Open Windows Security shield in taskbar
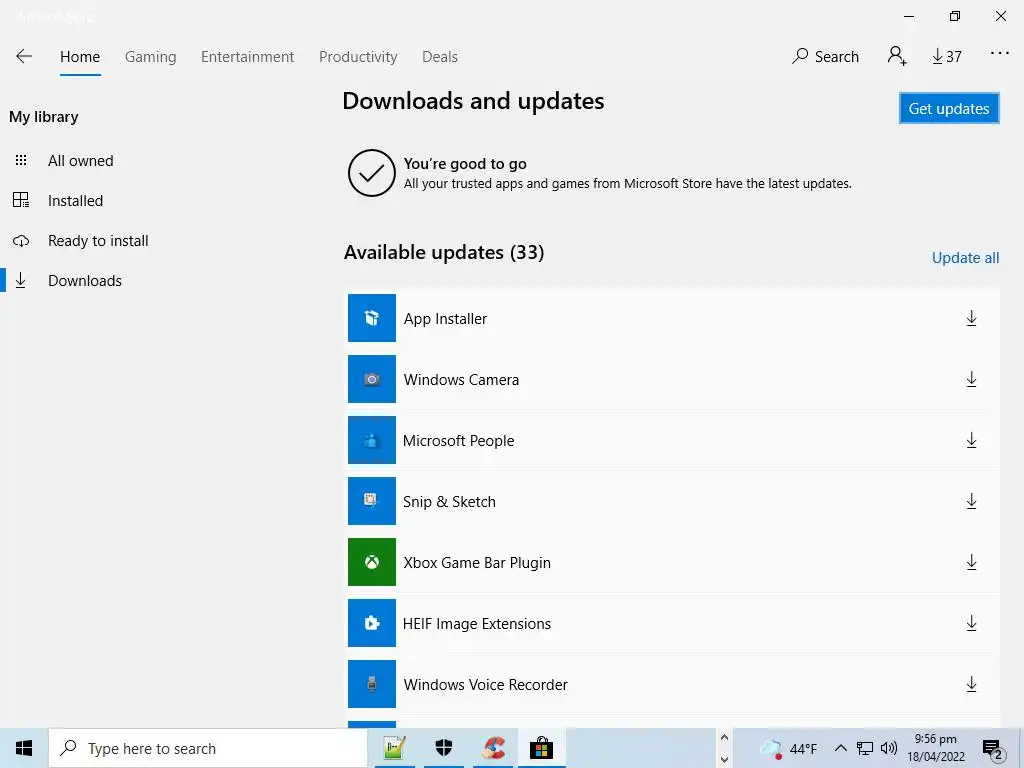This screenshot has height=768, width=1024. 444,748
